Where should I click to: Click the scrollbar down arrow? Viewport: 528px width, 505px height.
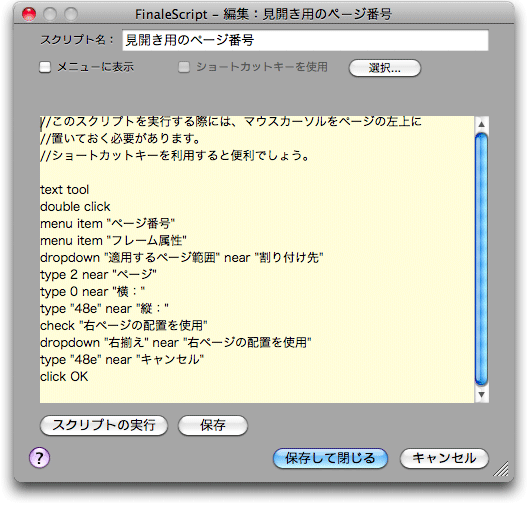click(x=482, y=395)
